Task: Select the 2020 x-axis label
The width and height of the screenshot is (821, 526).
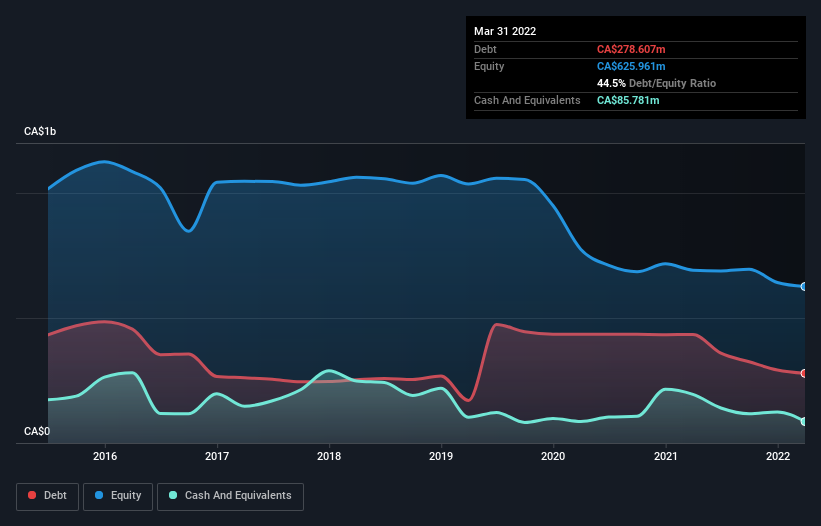Action: pos(553,456)
